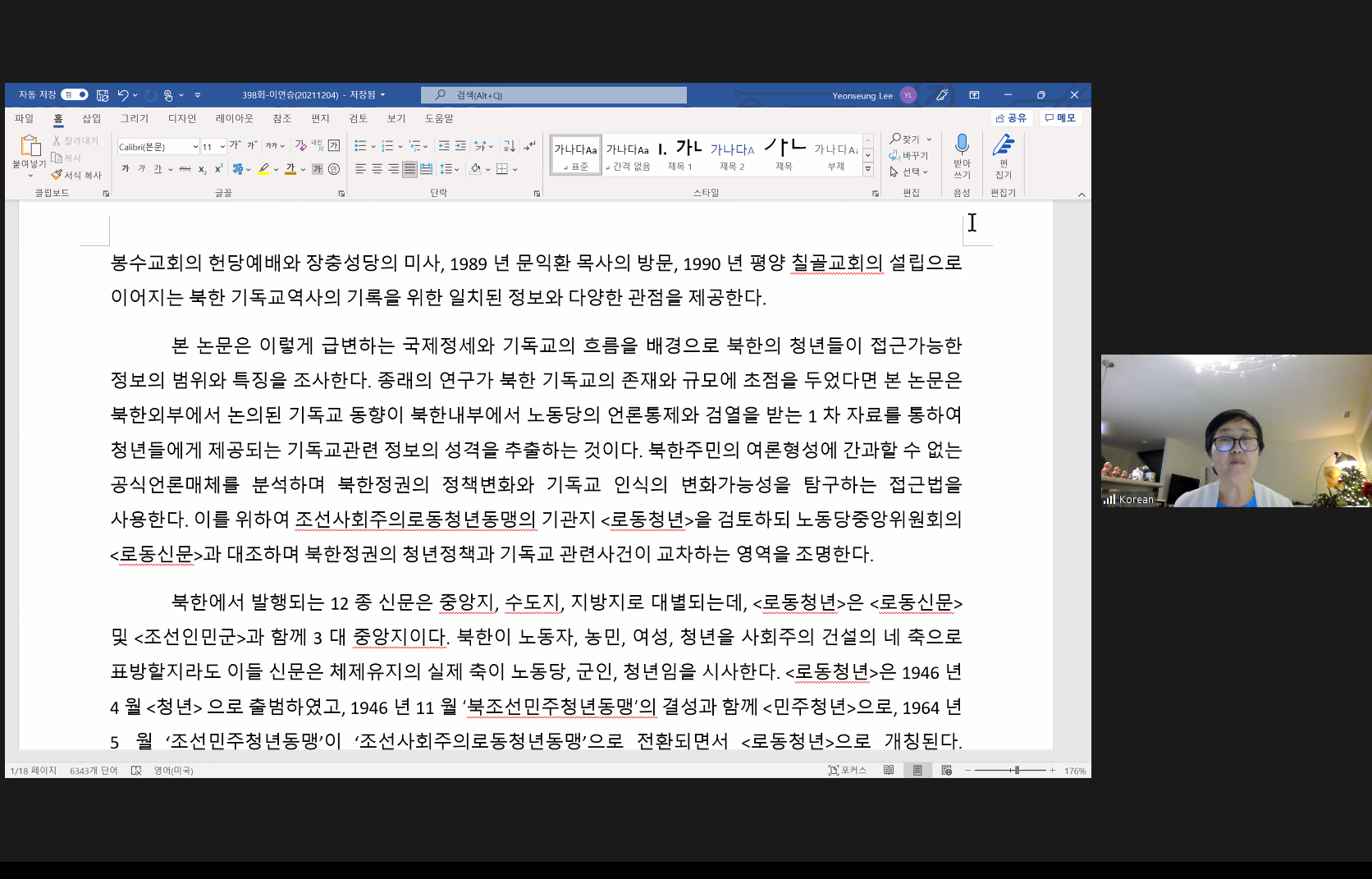This screenshot has width=1372, height=879.
Task: Open the 파일 (File) tab
Action: [x=25, y=118]
